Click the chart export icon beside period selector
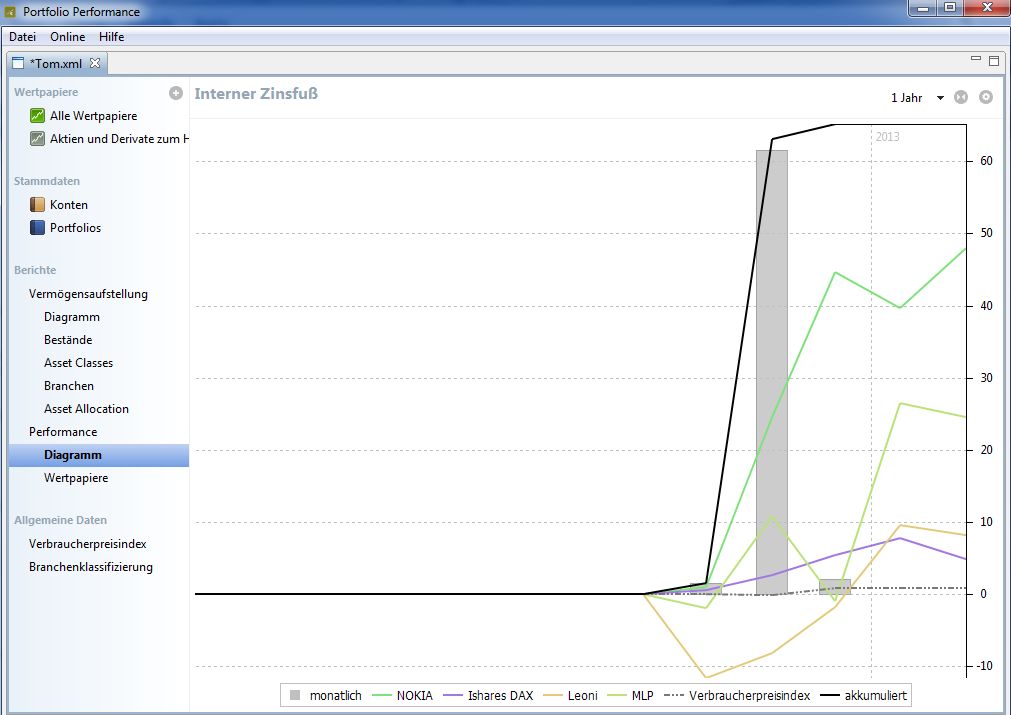The height and width of the screenshot is (715, 1011). point(961,97)
